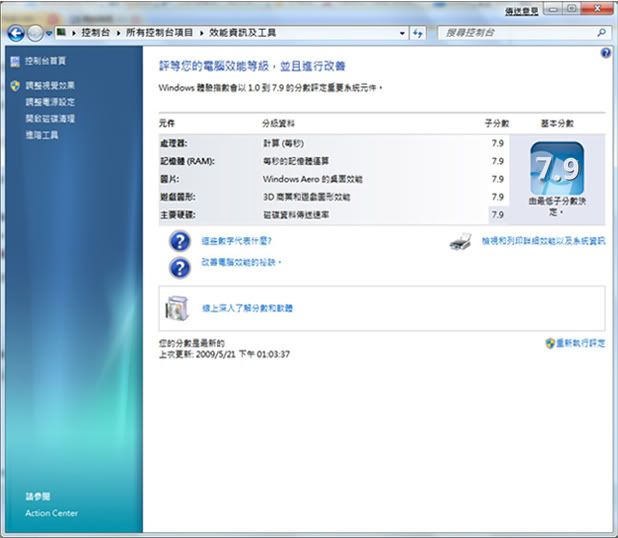Open 調整視覺效果 in the sidebar
The width and height of the screenshot is (618, 538).
tap(50, 86)
